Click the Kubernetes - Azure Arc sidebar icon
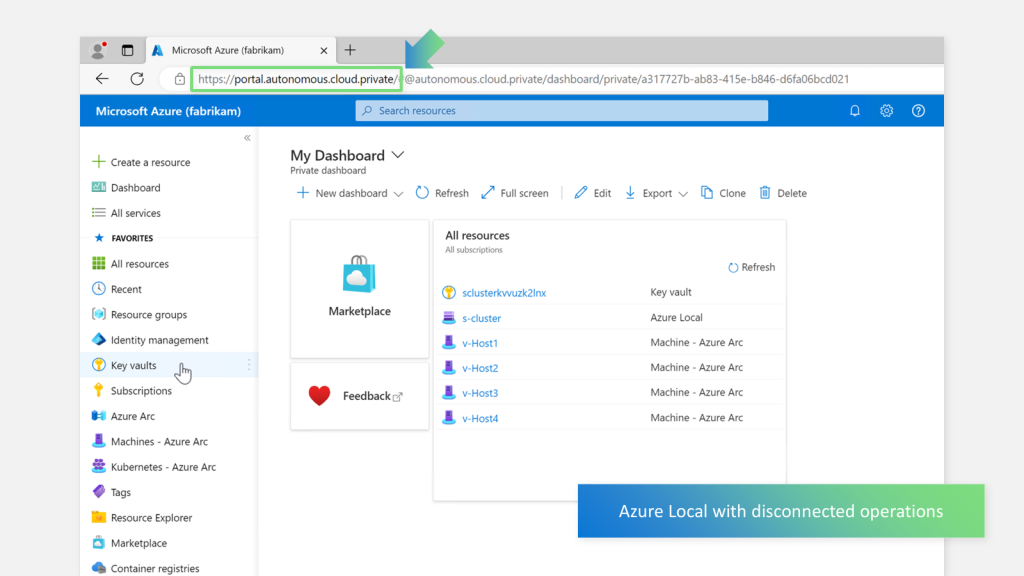Image resolution: width=1024 pixels, height=576 pixels. 99,466
